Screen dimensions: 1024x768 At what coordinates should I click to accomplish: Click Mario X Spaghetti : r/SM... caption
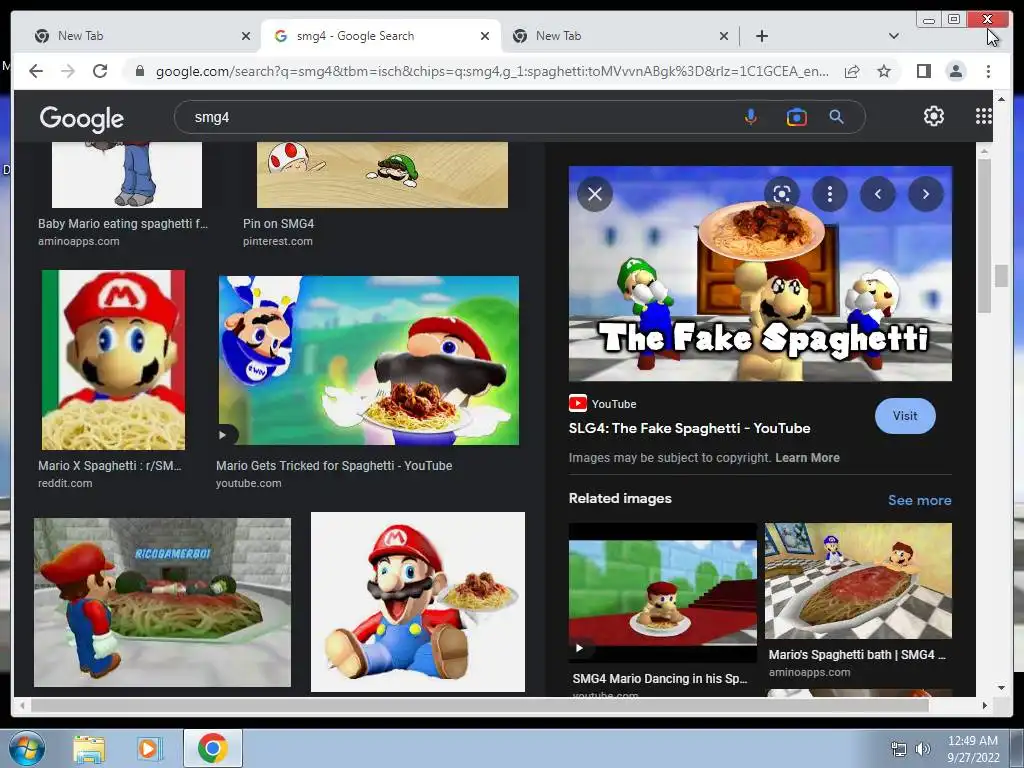coord(110,466)
